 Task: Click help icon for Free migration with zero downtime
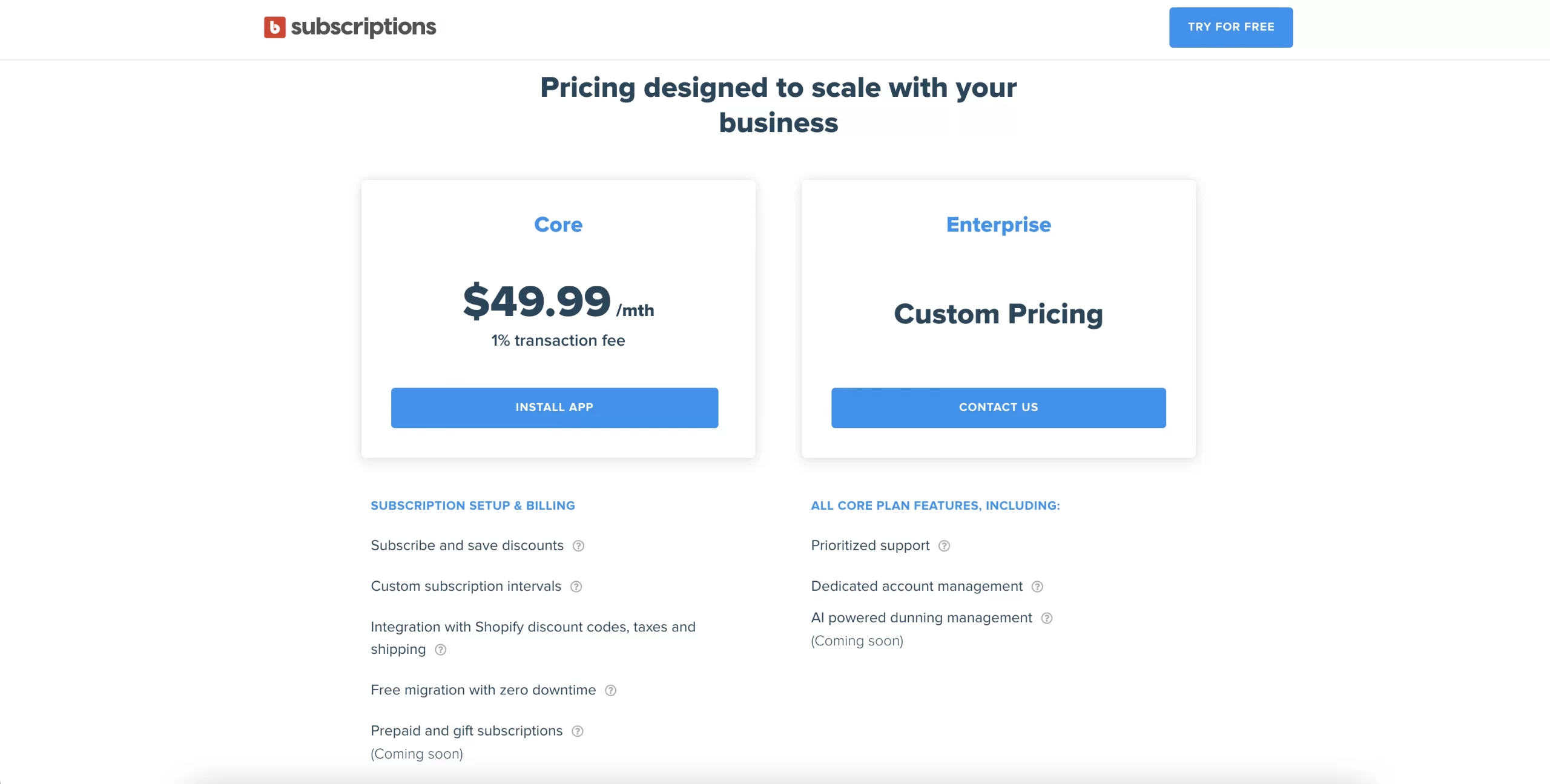pos(610,691)
